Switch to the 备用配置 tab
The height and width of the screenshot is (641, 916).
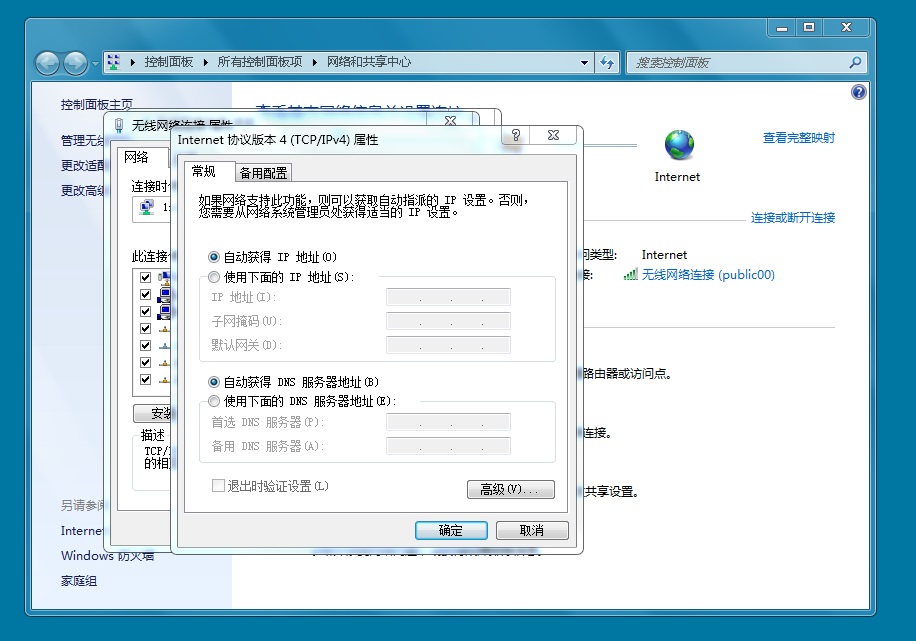point(263,173)
